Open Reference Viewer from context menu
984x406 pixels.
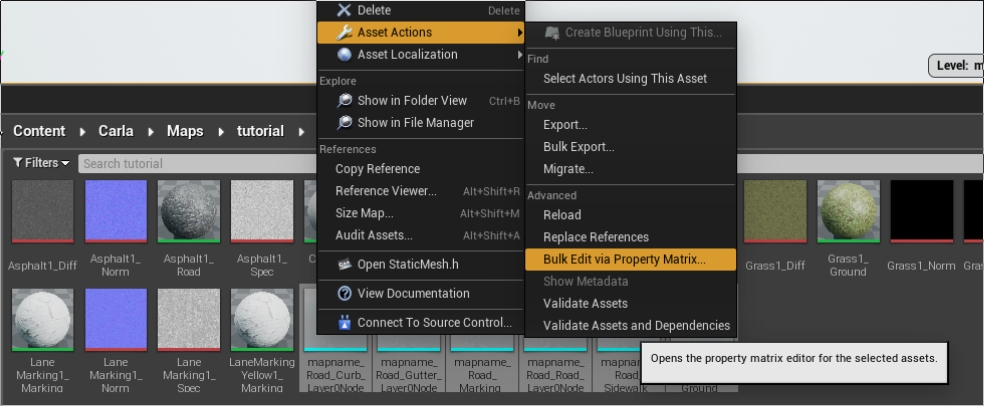[385, 191]
